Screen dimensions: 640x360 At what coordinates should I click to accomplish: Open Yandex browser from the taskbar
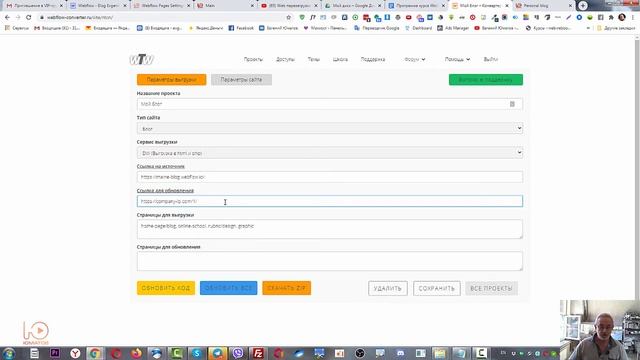pyautogui.click(x=75, y=353)
